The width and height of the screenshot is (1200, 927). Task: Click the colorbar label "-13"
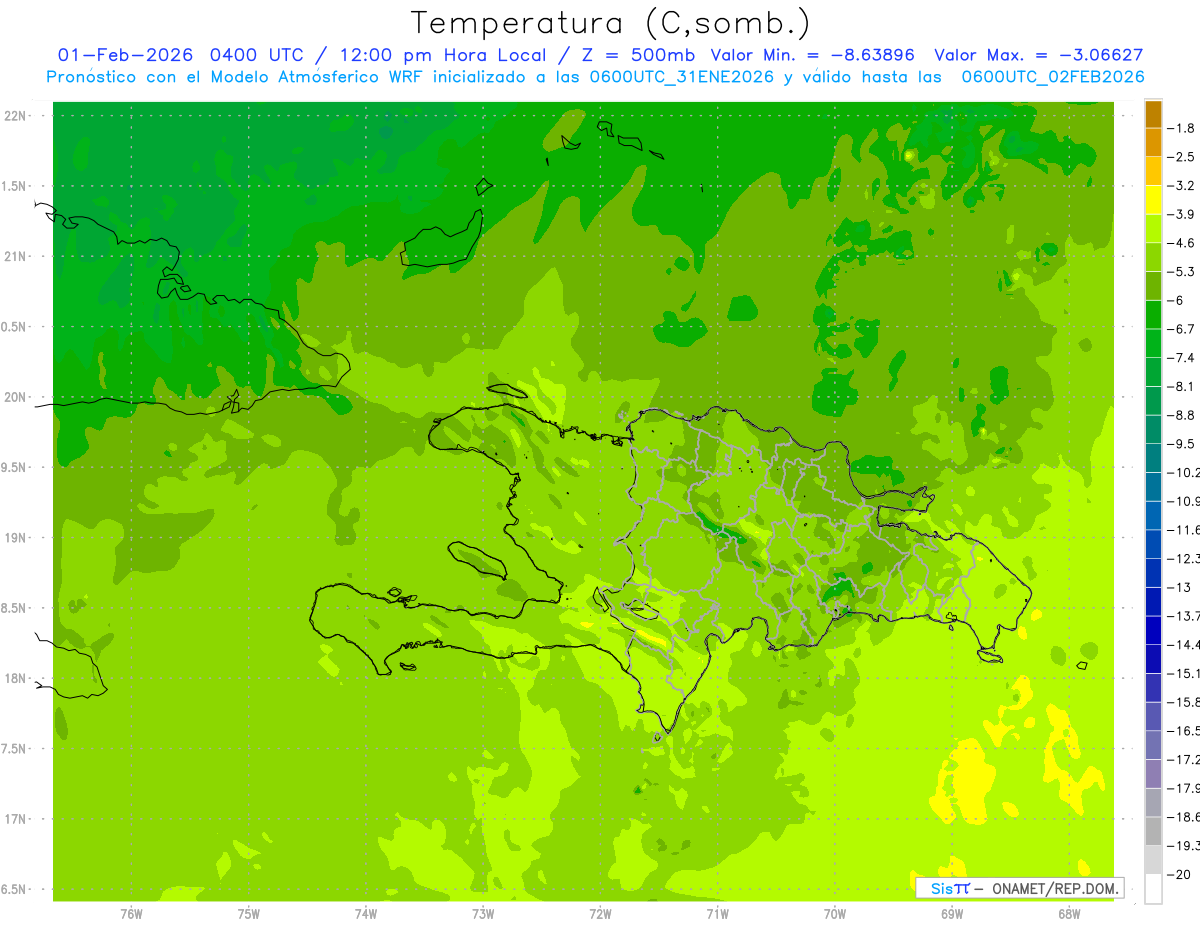[1180, 587]
